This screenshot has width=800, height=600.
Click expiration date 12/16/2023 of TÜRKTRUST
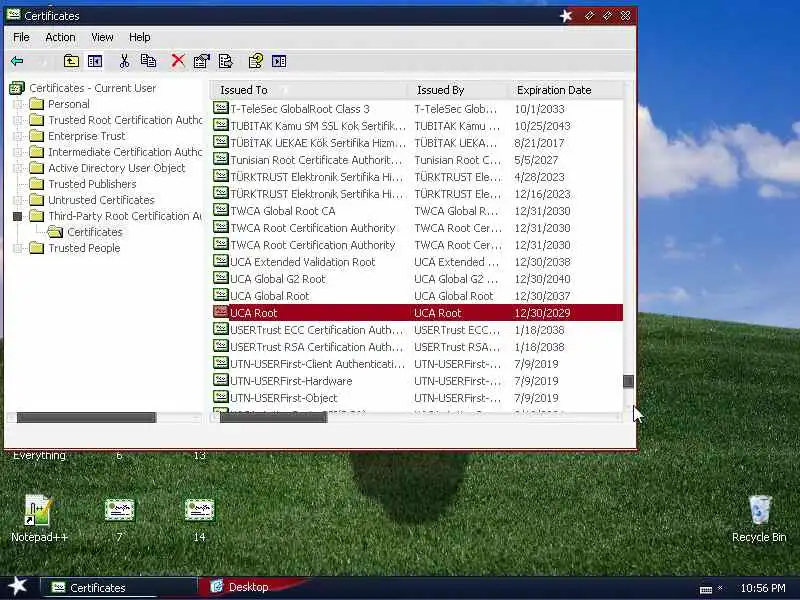(542, 194)
